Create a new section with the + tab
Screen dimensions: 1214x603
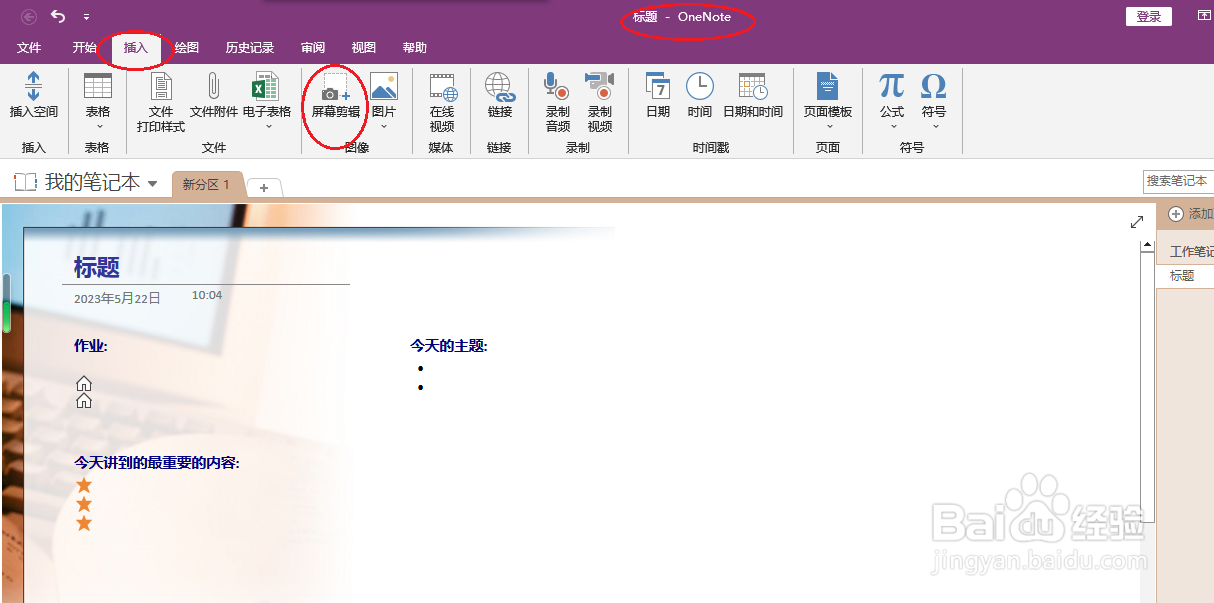tap(264, 187)
